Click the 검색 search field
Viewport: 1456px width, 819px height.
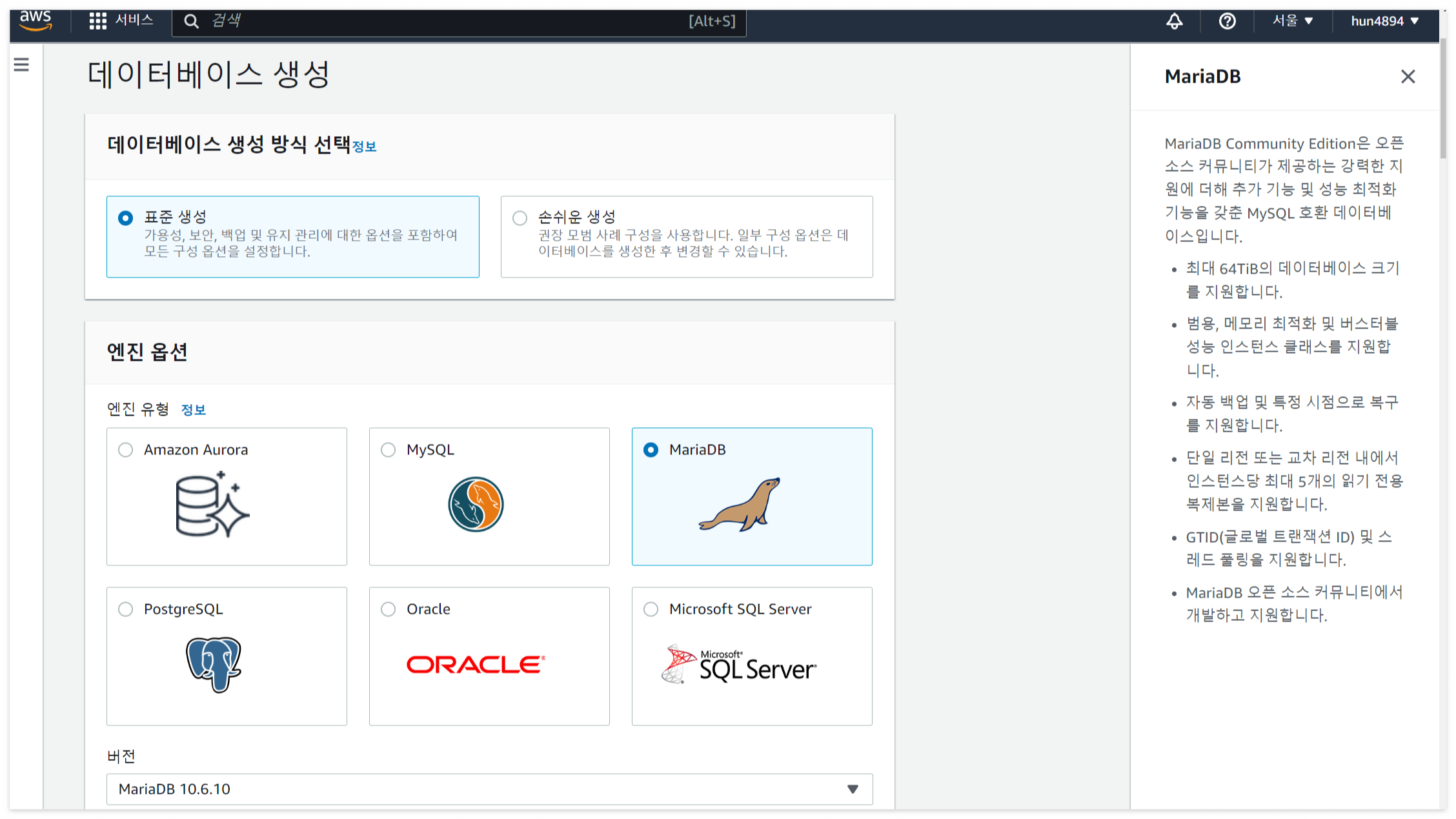point(452,21)
